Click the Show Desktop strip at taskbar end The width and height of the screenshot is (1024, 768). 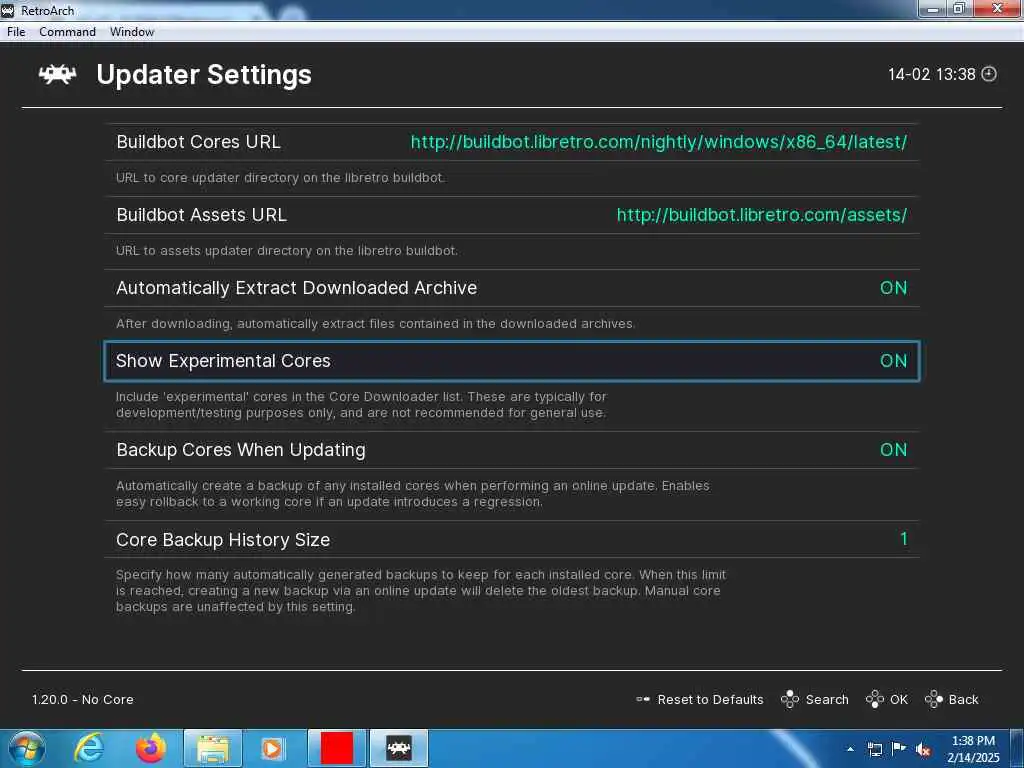click(1017, 749)
